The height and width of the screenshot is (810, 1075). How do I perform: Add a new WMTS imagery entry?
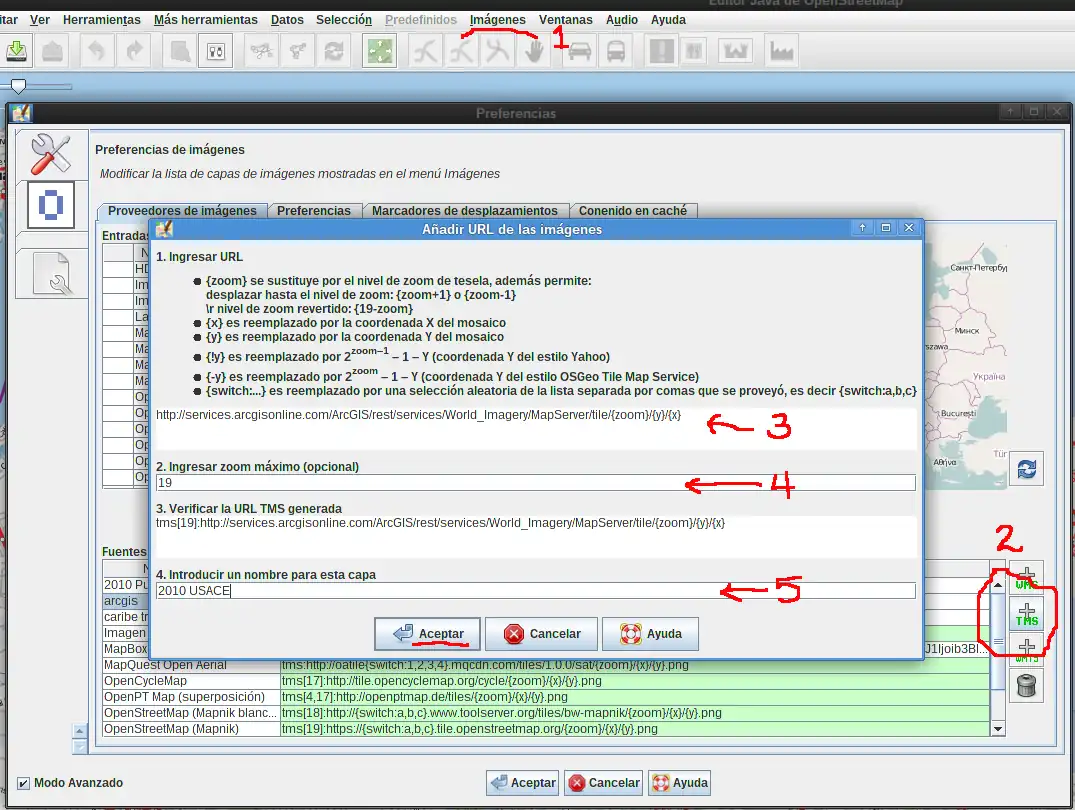click(x=1026, y=648)
